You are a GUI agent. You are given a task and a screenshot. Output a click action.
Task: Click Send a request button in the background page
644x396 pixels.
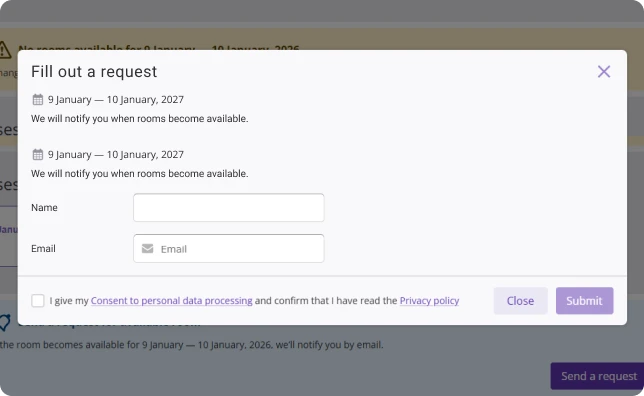pos(598,376)
